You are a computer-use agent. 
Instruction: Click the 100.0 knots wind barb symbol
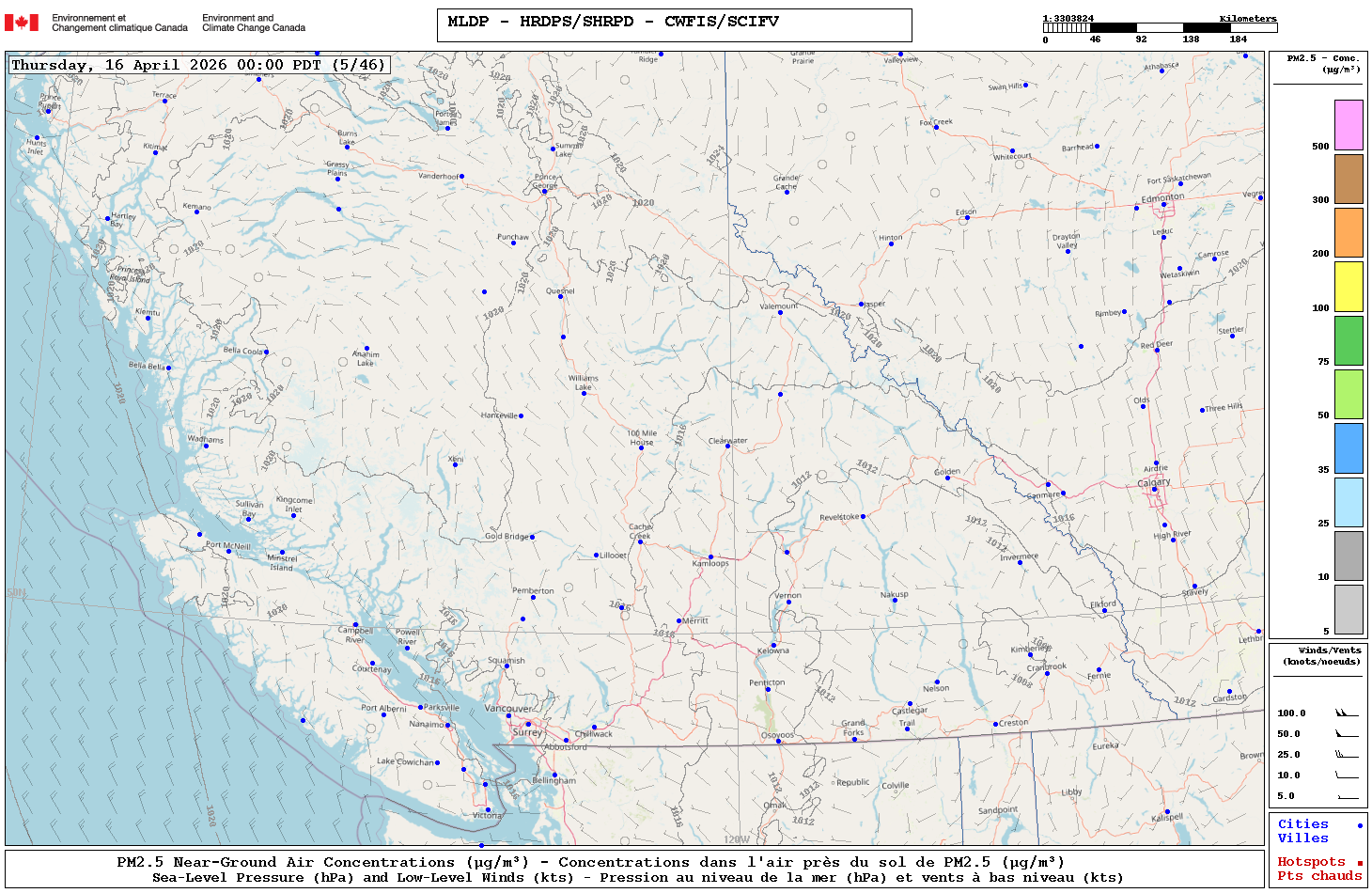point(1347,713)
